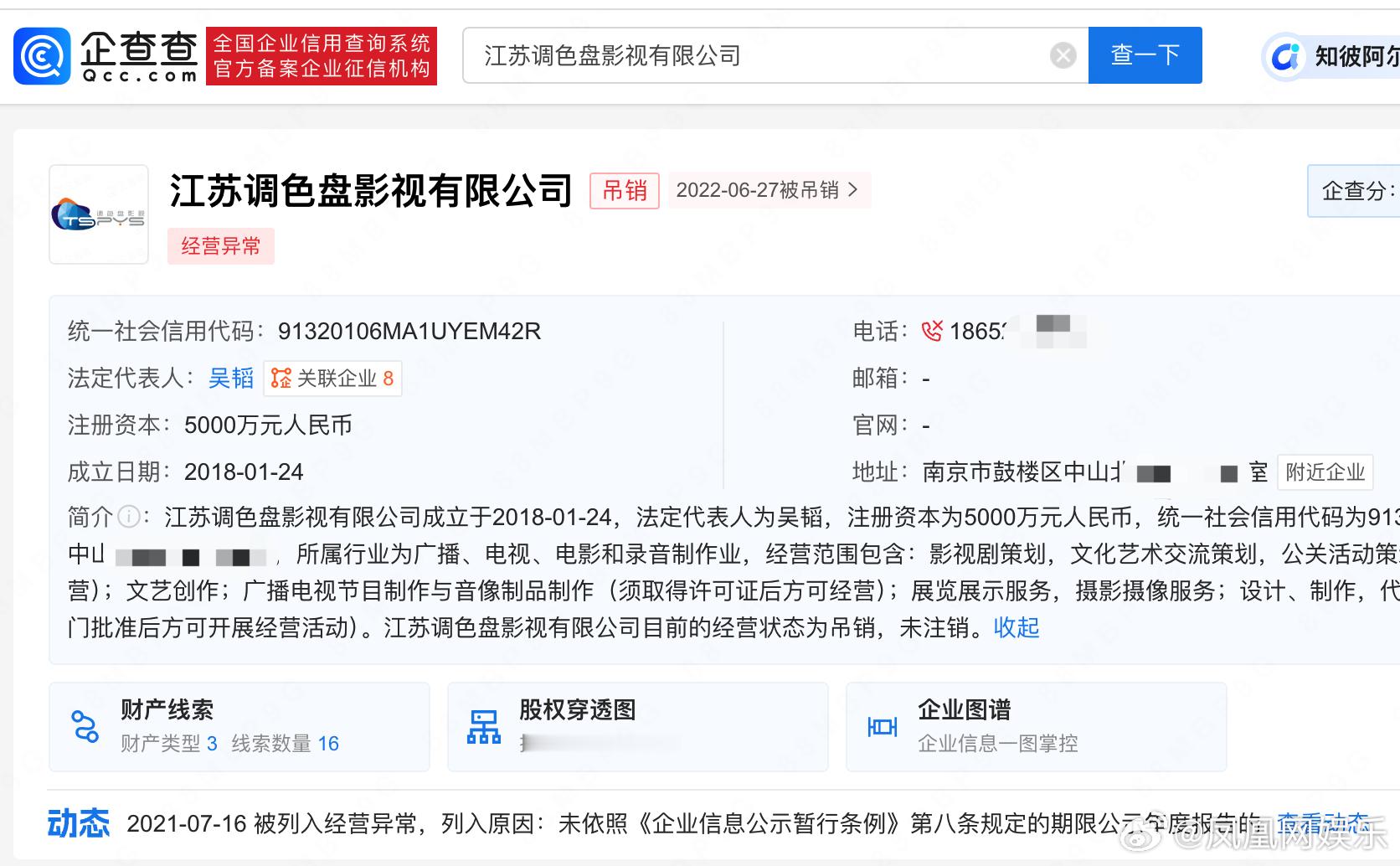View 关联企业 8 related companies
1400x866 pixels.
[332, 379]
